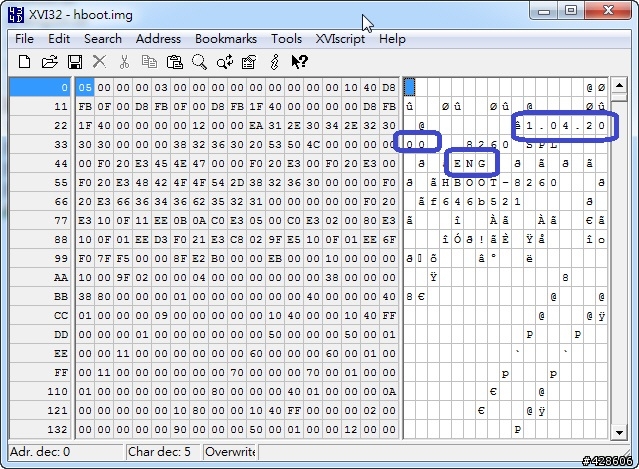The image size is (639, 469).
Task: Click character f in f646b521 text row
Action: click(434, 201)
